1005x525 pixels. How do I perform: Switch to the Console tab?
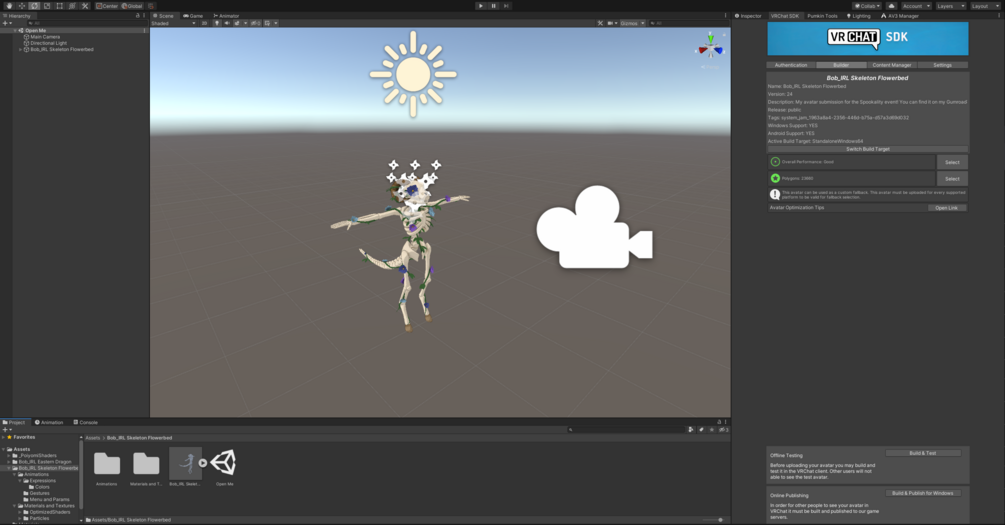coord(85,422)
